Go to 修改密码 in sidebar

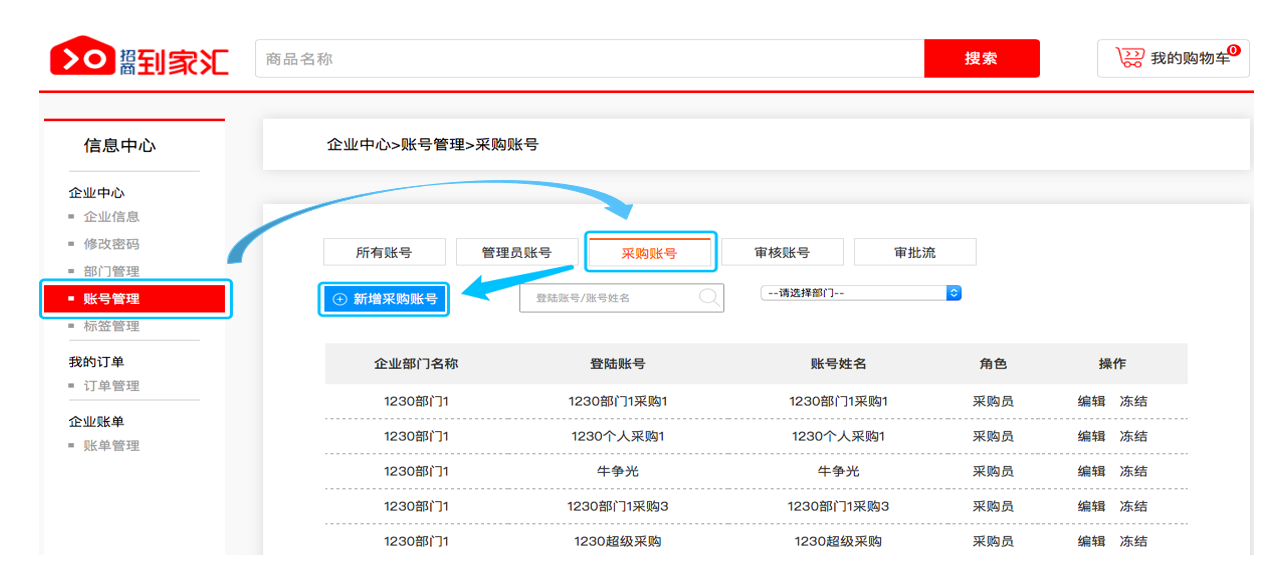[x=111, y=244]
